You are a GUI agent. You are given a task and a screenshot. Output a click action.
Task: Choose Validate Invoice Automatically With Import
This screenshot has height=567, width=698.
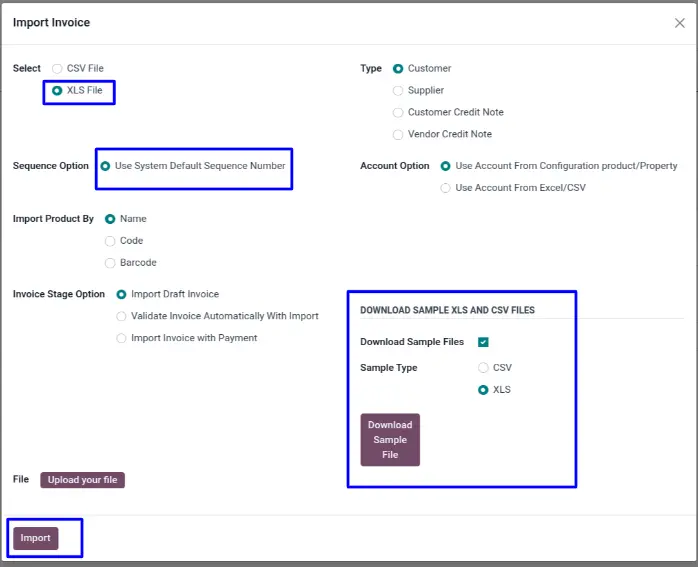[x=122, y=316]
